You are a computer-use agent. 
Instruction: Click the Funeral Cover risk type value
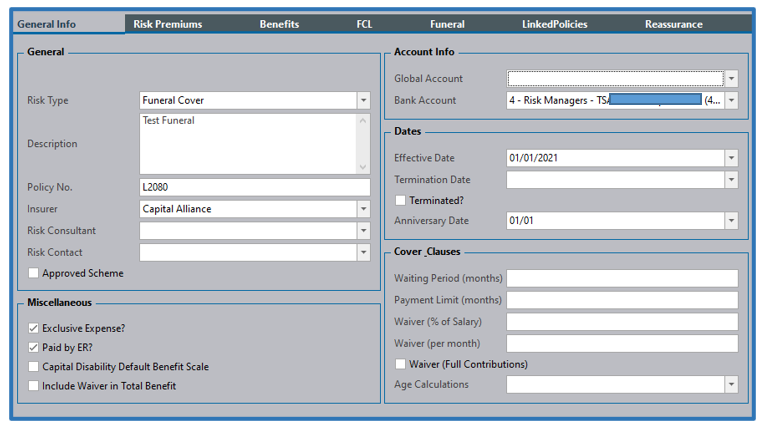173,100
